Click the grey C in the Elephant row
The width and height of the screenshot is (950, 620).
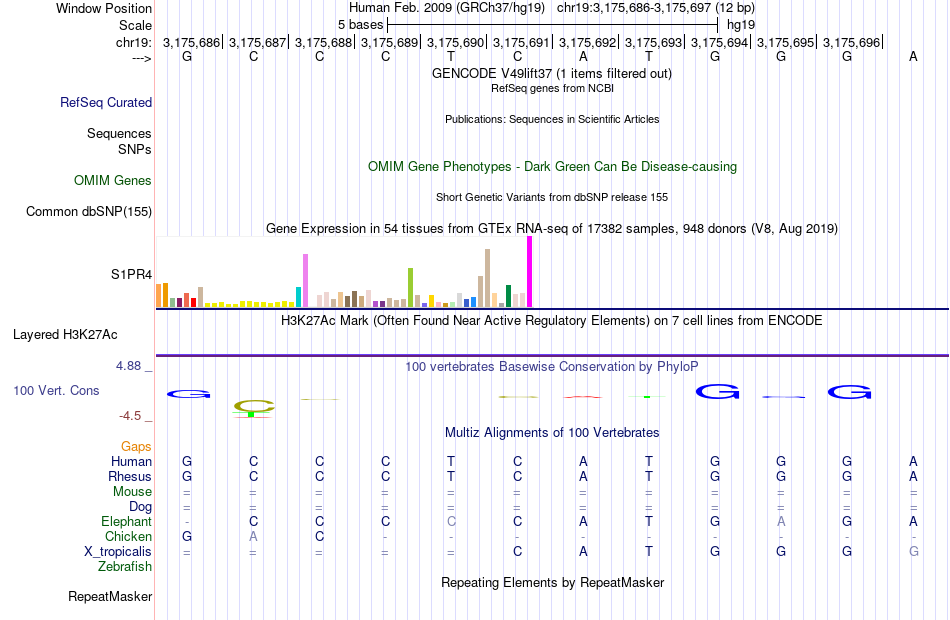click(451, 521)
